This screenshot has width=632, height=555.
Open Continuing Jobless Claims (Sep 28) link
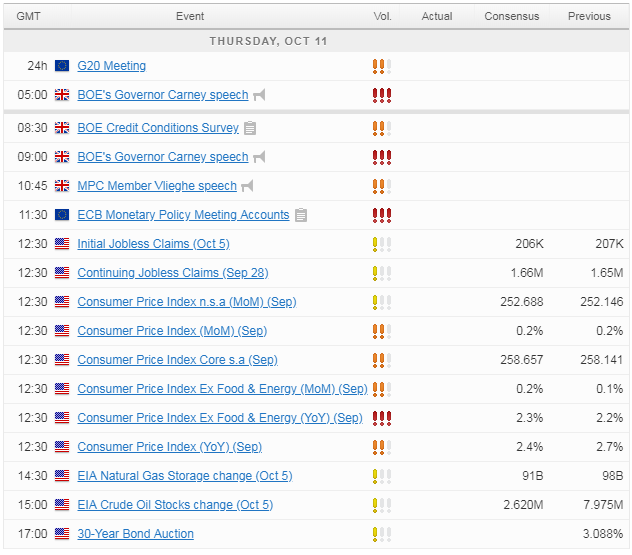[173, 273]
